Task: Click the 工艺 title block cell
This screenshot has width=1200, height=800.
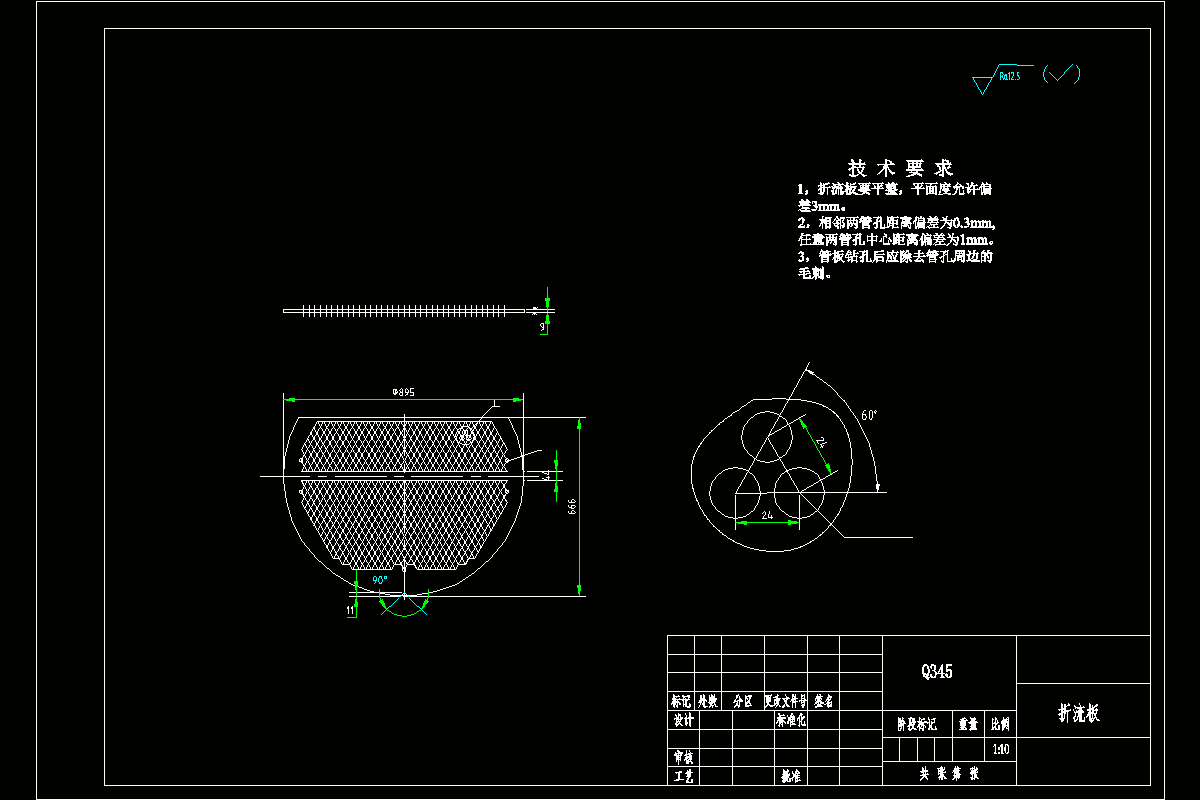Action: pos(683,776)
